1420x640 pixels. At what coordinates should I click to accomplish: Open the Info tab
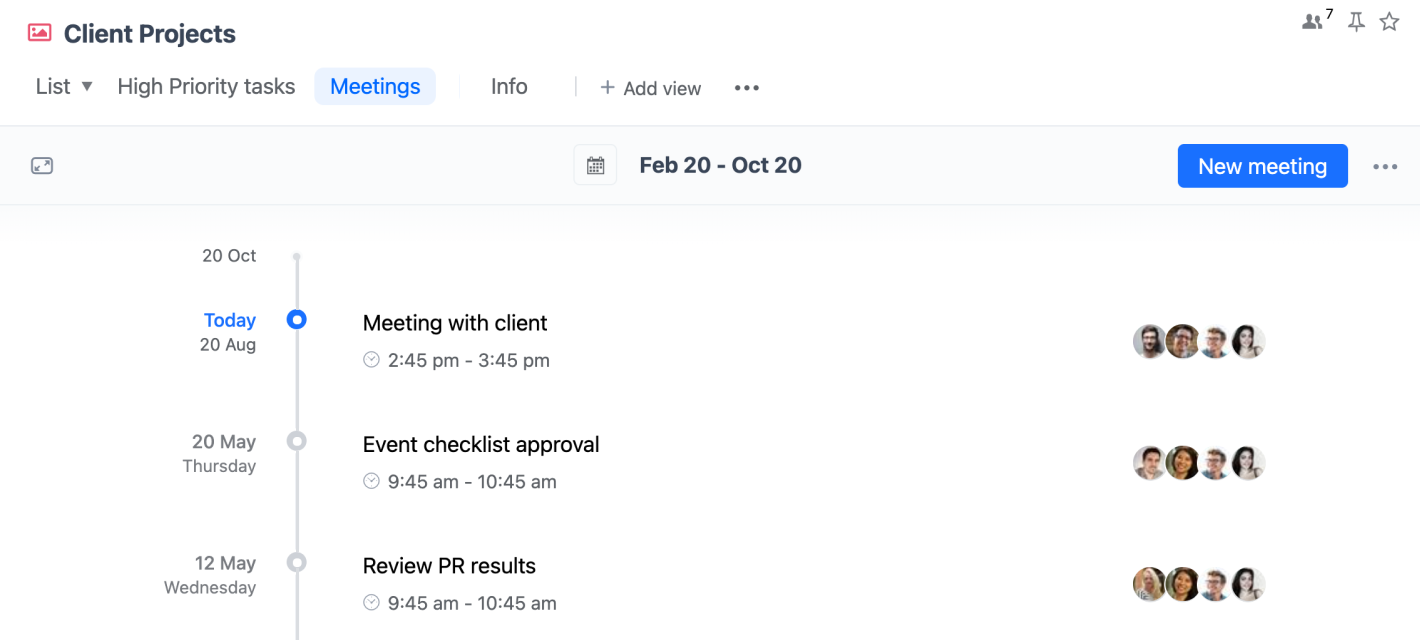(x=509, y=87)
